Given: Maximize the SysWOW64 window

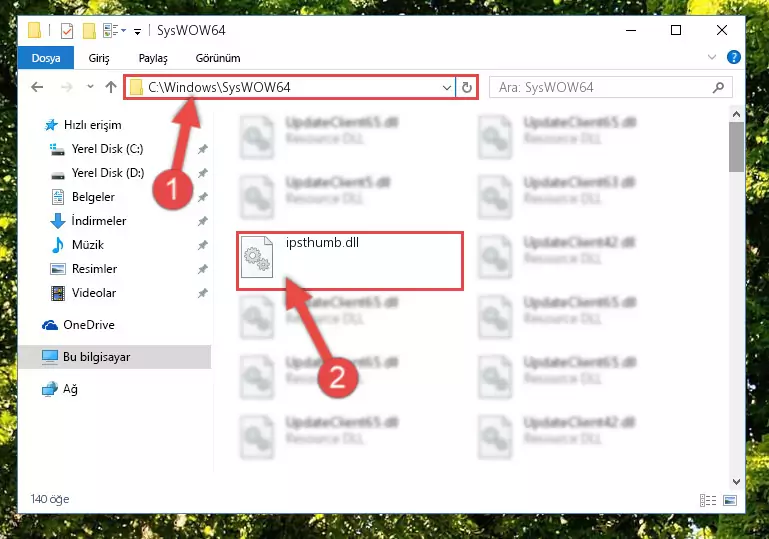Looking at the screenshot, I should [x=676, y=30].
